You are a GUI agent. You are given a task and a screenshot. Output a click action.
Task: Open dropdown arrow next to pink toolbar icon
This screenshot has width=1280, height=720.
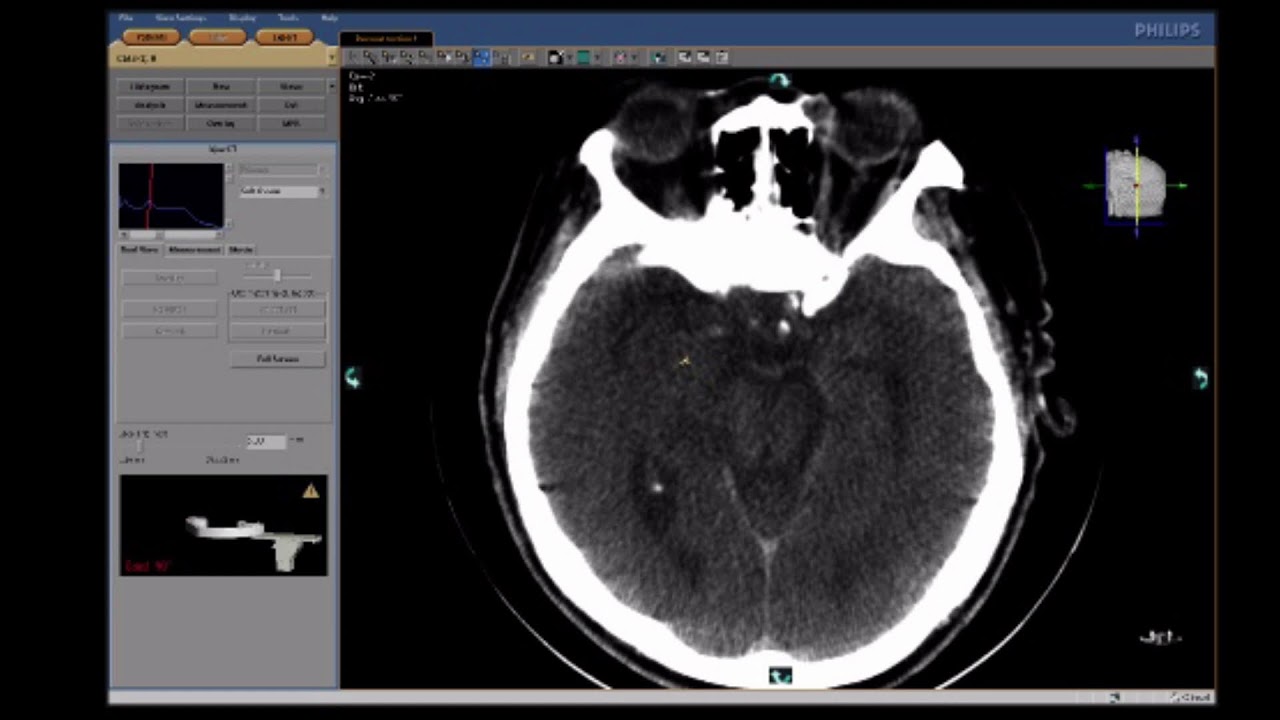coord(634,57)
